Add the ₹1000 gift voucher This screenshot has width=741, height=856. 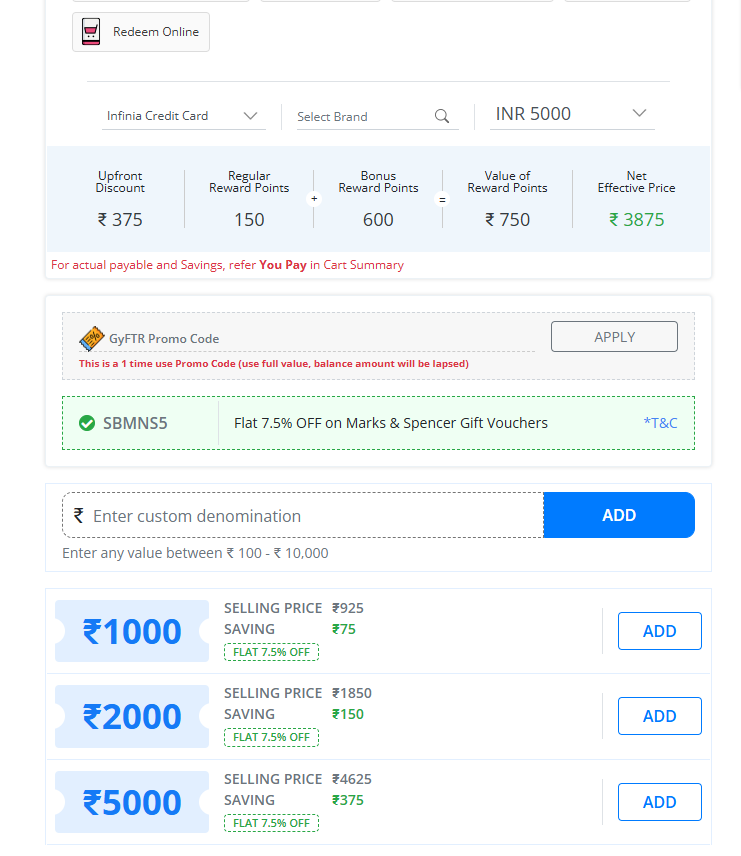pos(659,630)
